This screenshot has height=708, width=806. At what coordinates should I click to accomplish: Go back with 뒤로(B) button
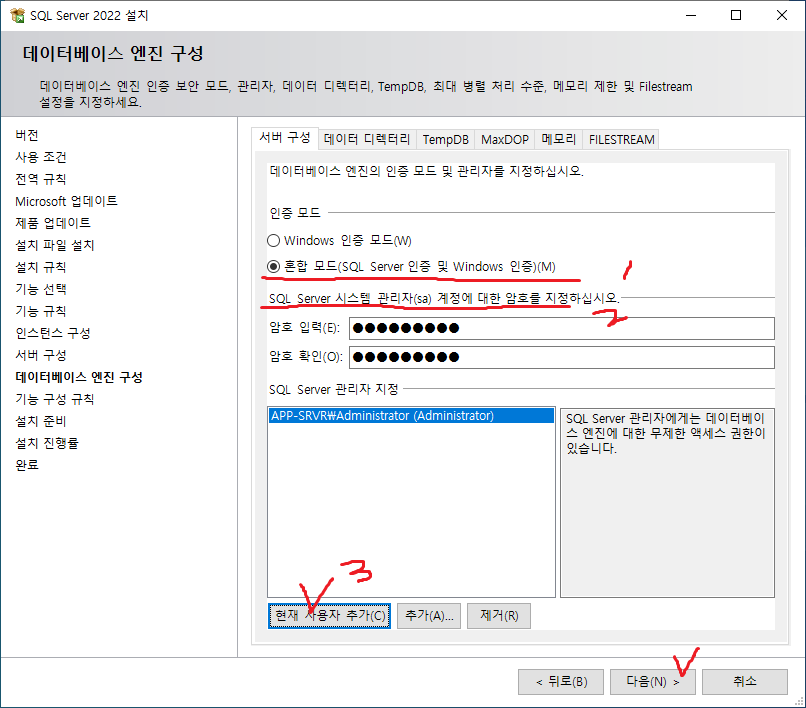pyautogui.click(x=561, y=682)
